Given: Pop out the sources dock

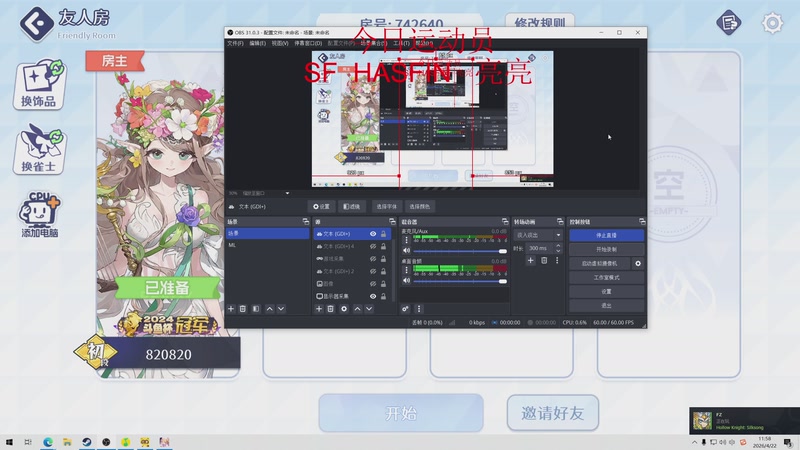Looking at the screenshot, I should pos(392,221).
